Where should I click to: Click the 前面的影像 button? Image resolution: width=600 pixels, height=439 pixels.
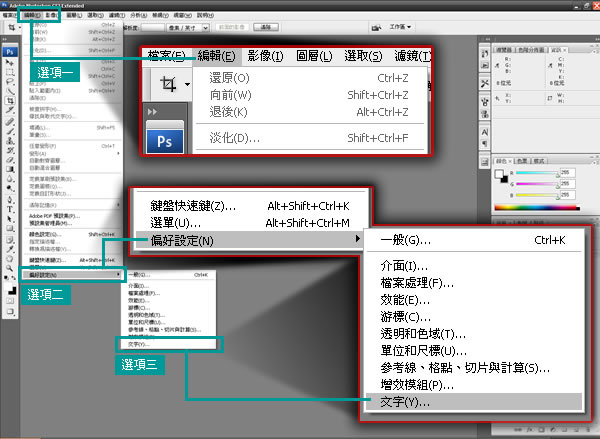tap(232, 27)
